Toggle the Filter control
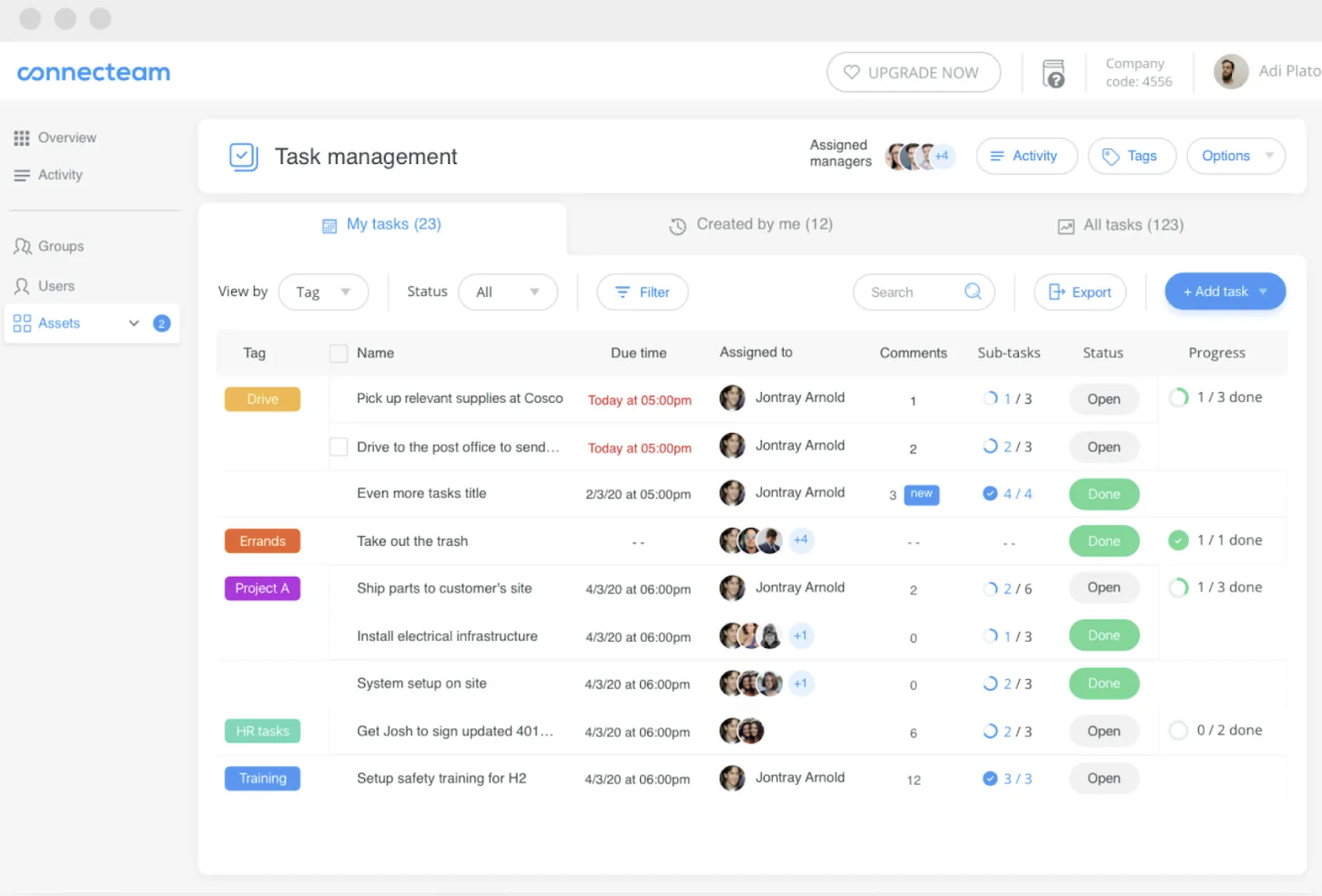The image size is (1322, 896). (642, 292)
